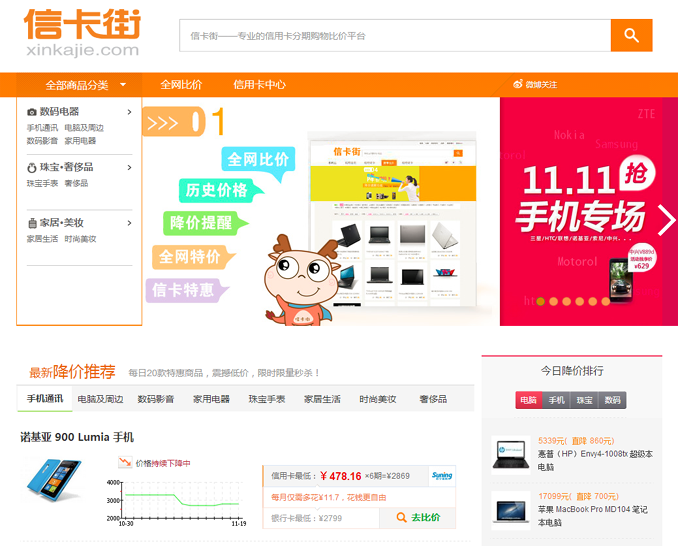
Task: Click the orange search magnifier button
Action: (631, 35)
